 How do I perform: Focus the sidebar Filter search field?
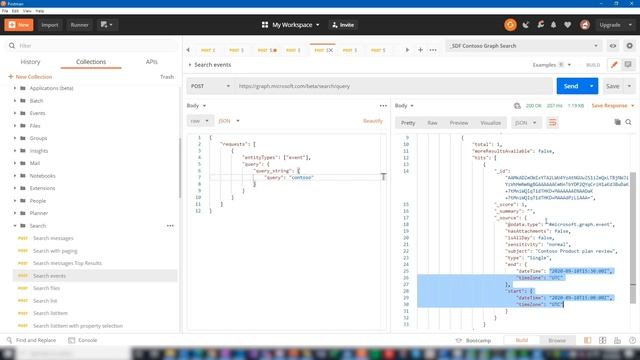92,46
